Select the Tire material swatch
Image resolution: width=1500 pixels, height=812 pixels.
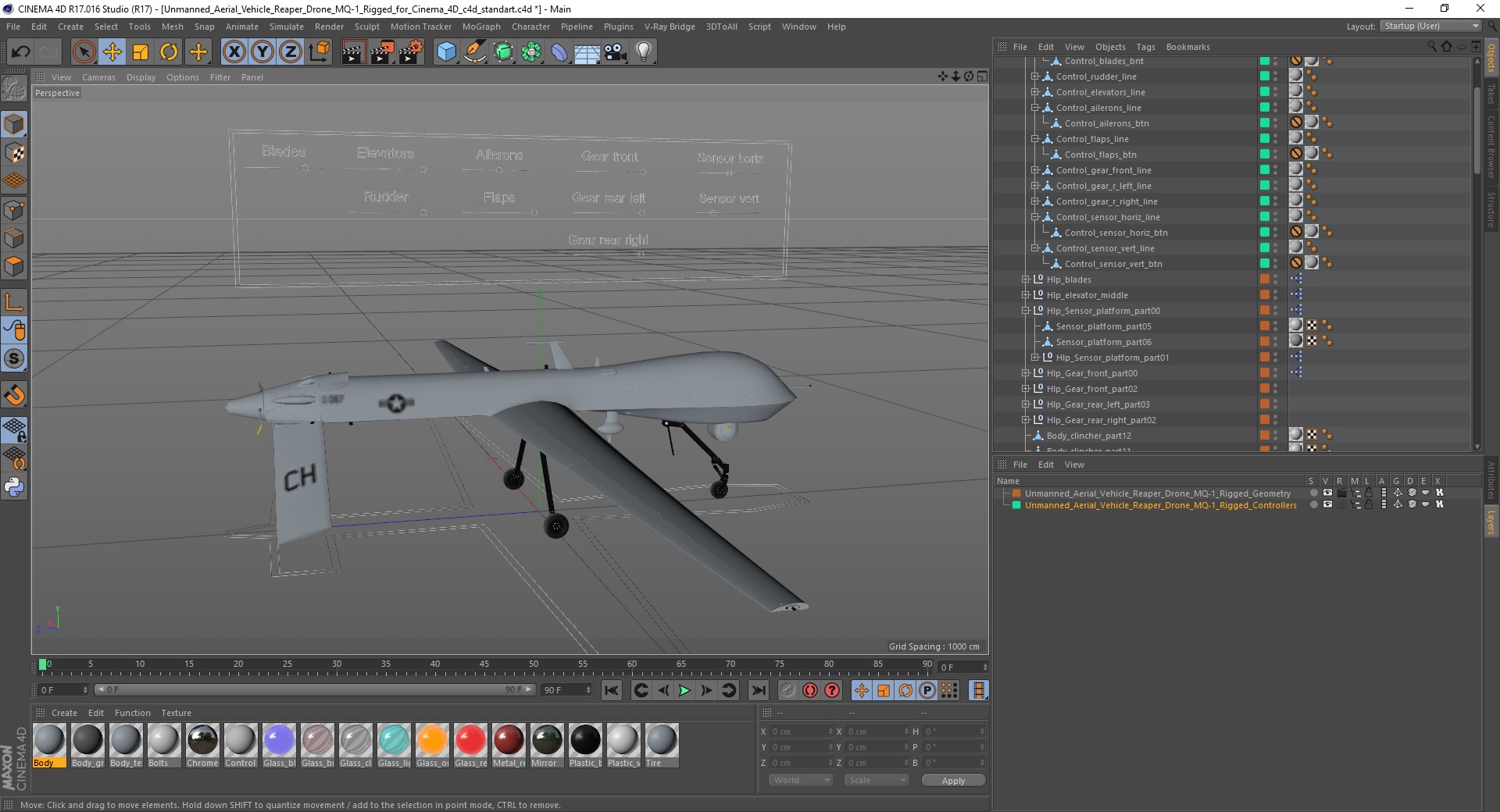click(x=661, y=746)
